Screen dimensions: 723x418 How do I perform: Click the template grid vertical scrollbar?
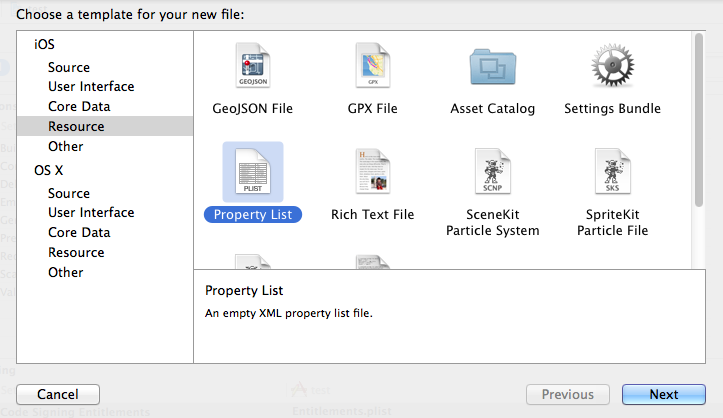tap(698, 120)
